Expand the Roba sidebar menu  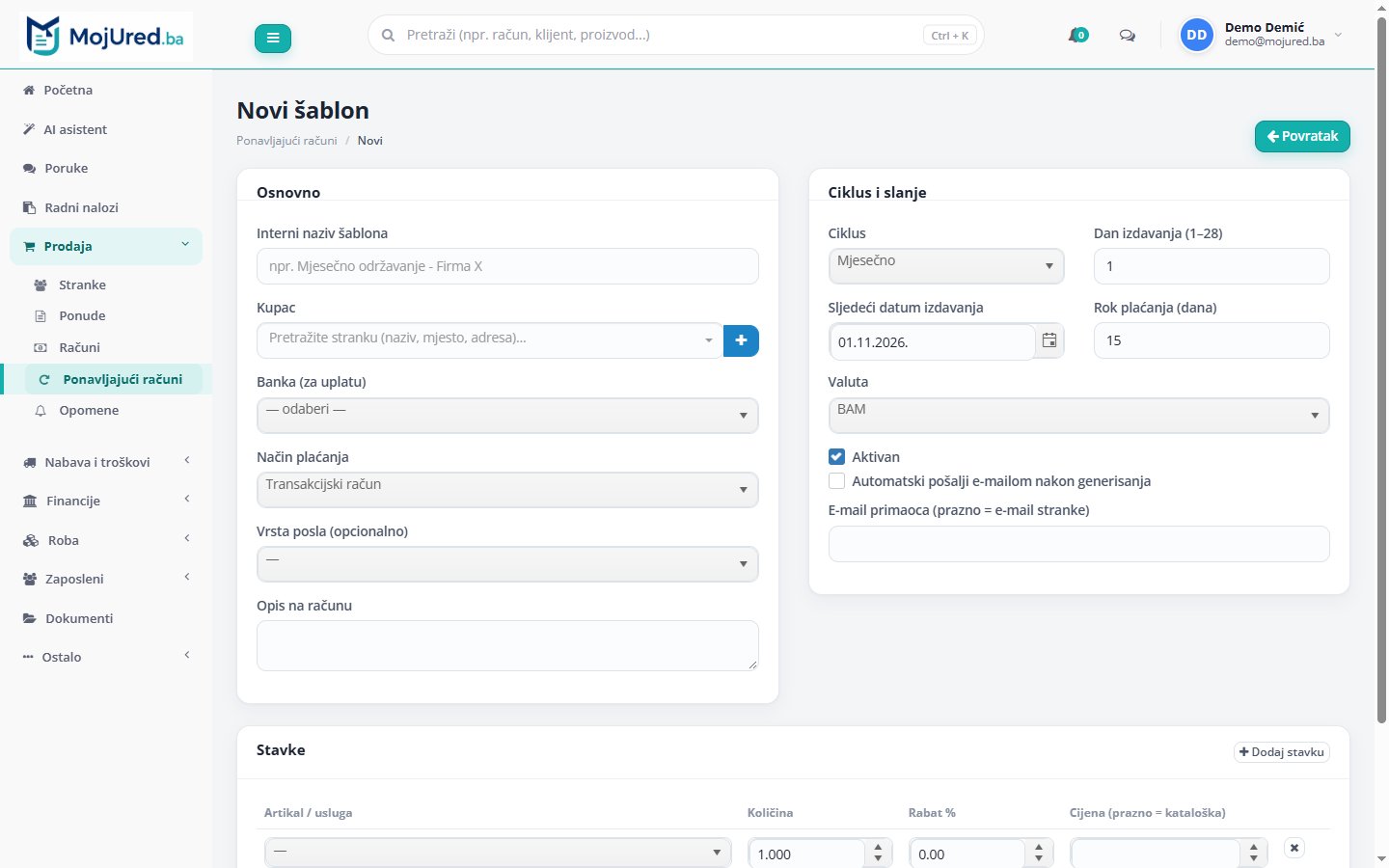(x=106, y=540)
